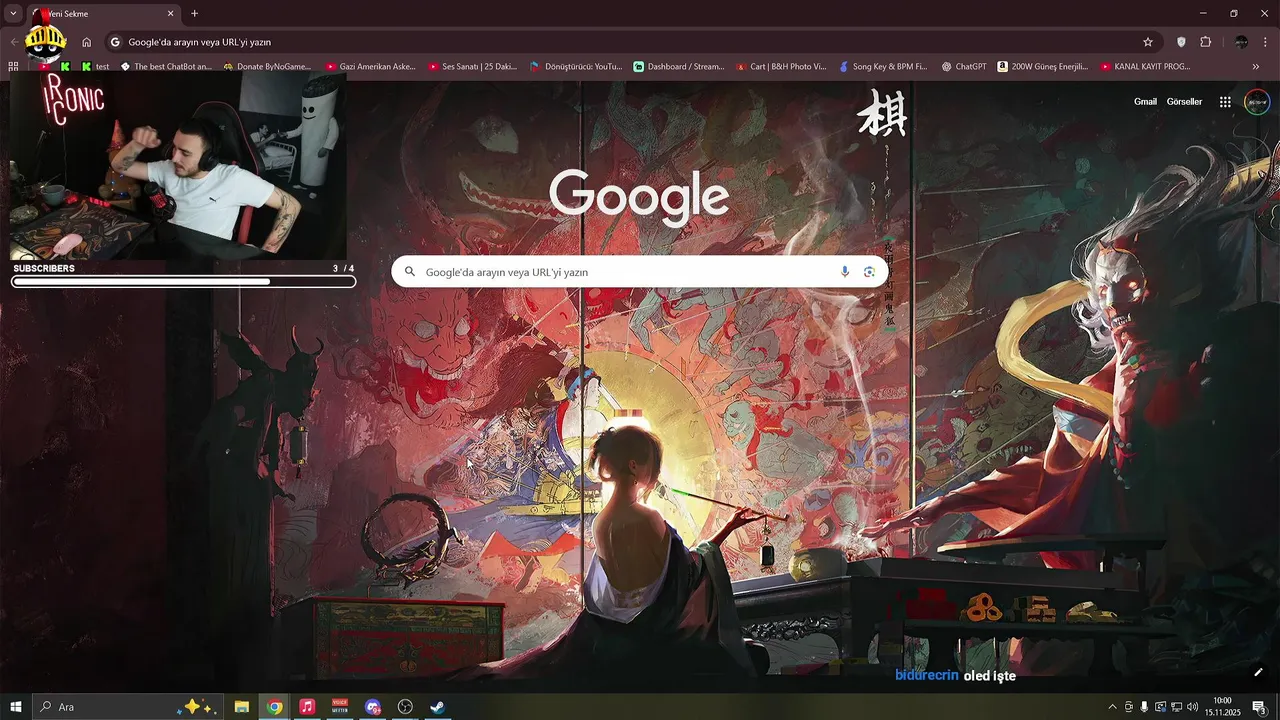Open the 'Ses Sanatı | 25 Daki...' bookmark
The width and height of the screenshot is (1280, 720).
click(x=473, y=67)
